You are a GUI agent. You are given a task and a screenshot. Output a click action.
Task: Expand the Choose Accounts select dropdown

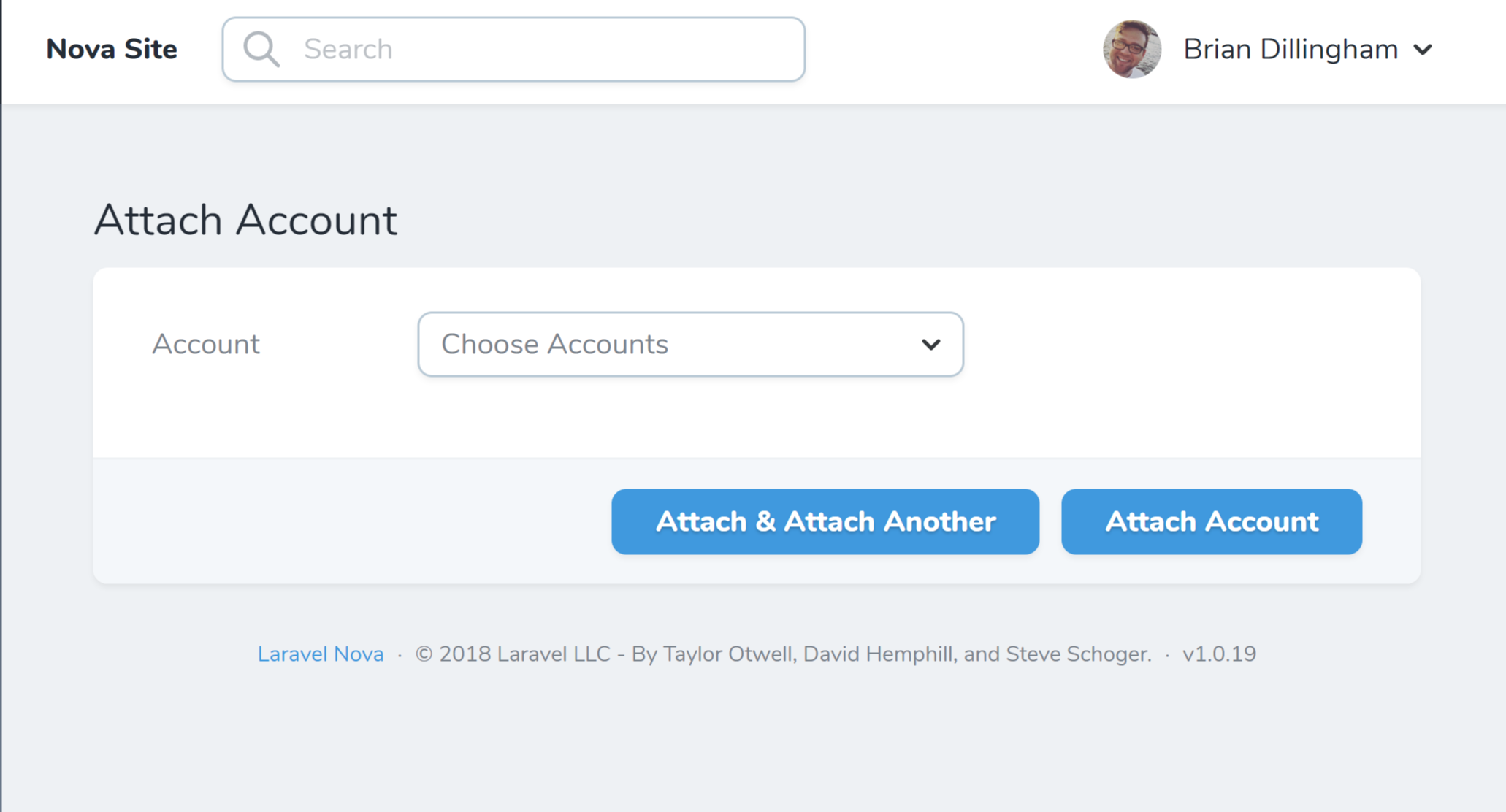click(x=689, y=344)
